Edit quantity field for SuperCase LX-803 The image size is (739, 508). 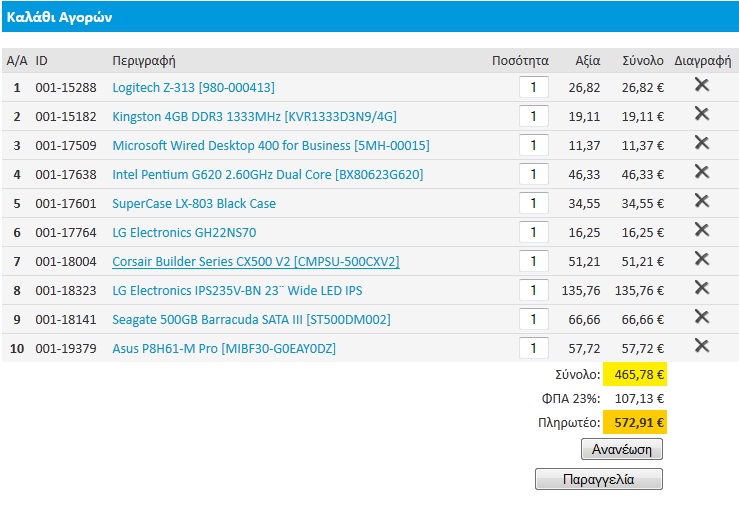click(x=534, y=203)
